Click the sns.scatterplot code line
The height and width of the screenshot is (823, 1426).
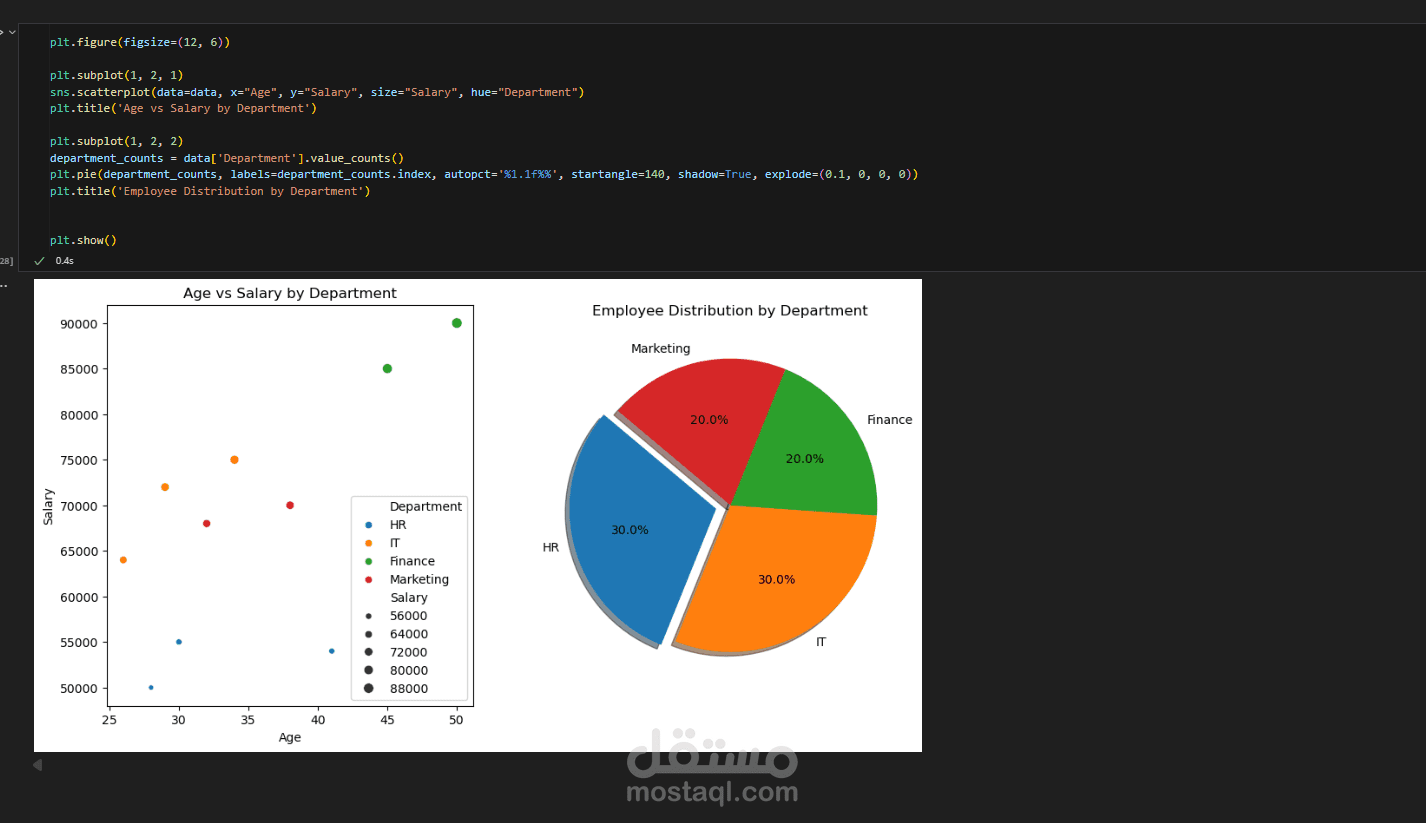(317, 92)
